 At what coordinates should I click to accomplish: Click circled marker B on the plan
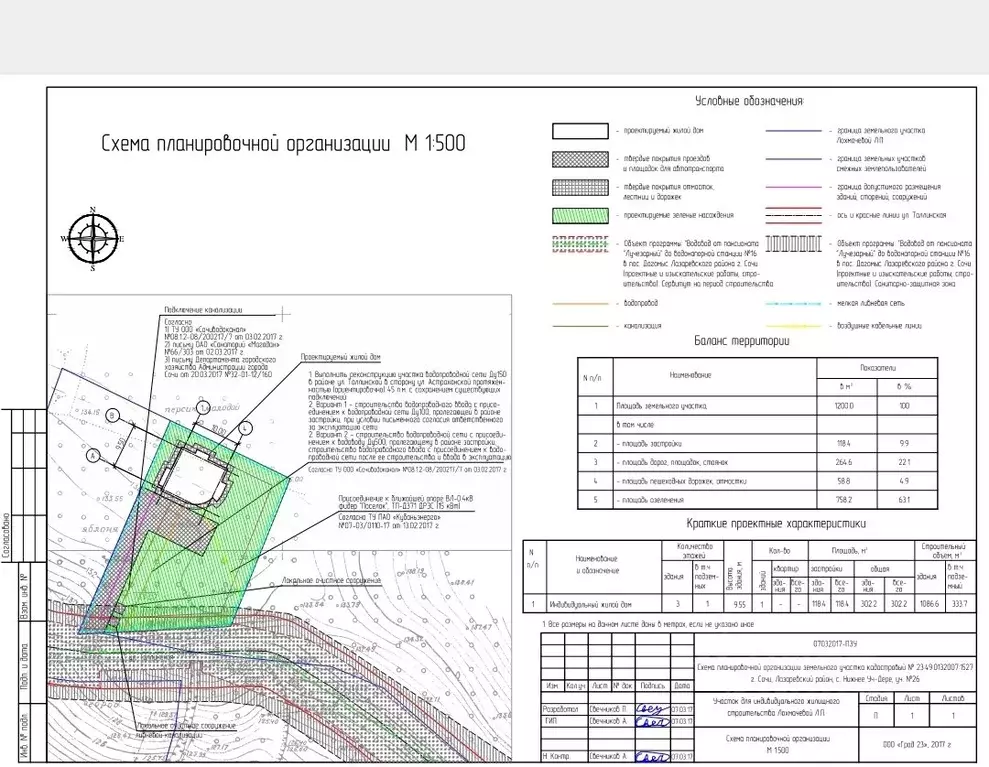click(113, 415)
